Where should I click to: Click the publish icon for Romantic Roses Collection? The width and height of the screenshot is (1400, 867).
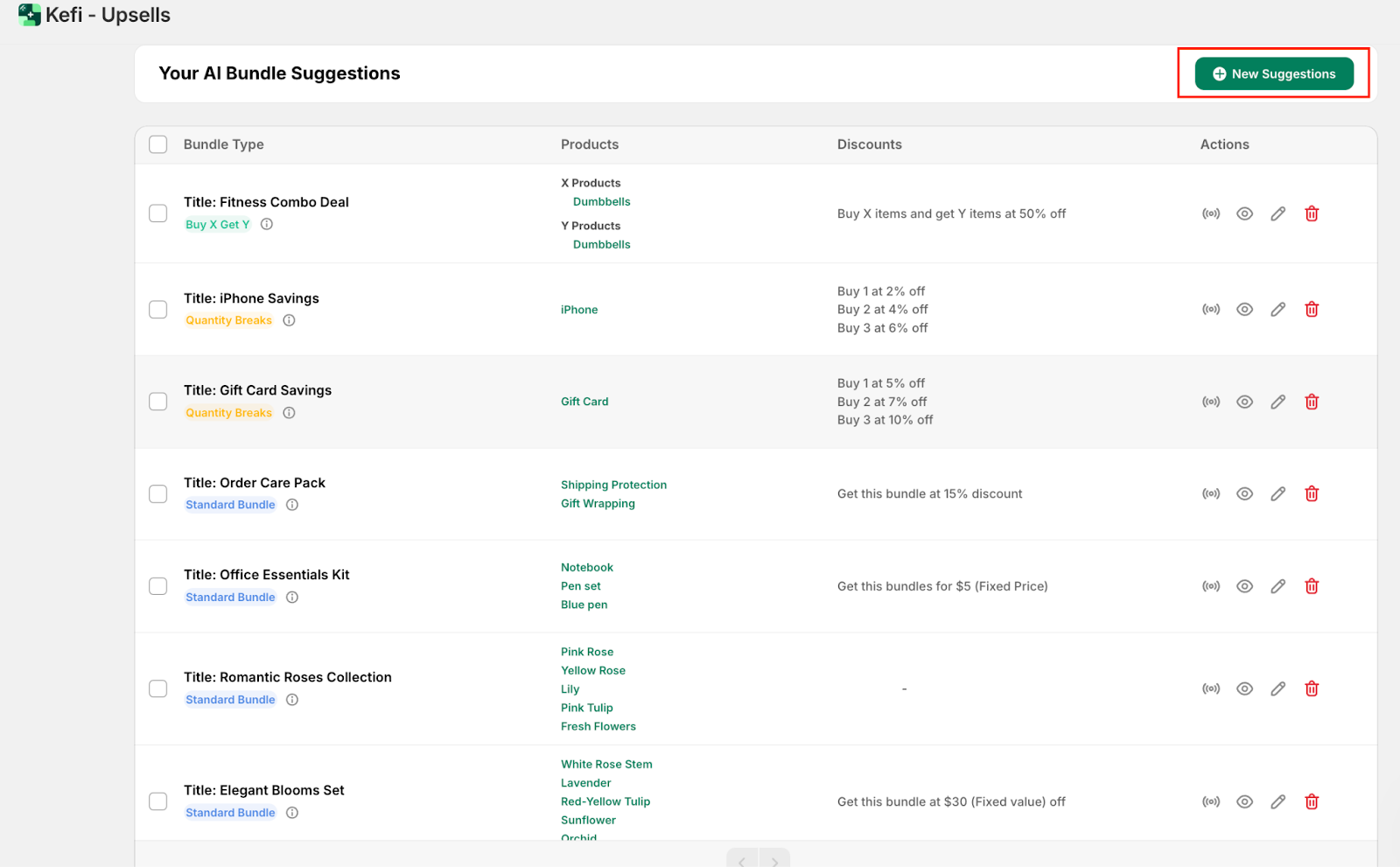point(1211,689)
